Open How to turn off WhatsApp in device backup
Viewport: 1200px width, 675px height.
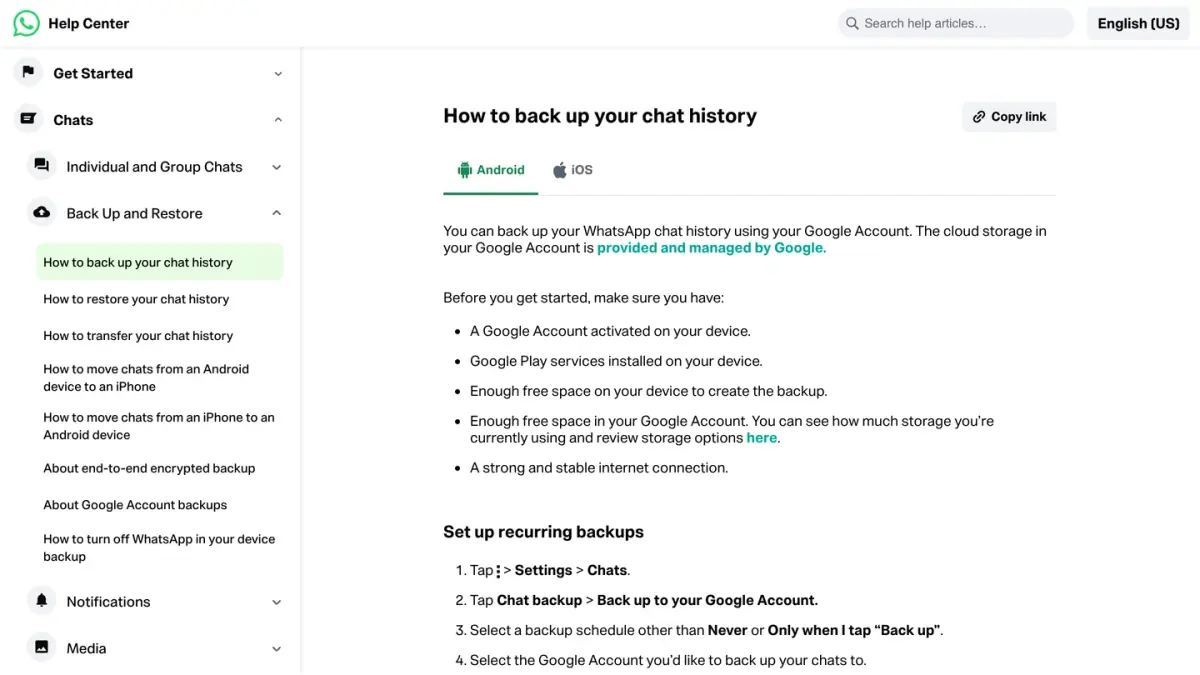[159, 548]
